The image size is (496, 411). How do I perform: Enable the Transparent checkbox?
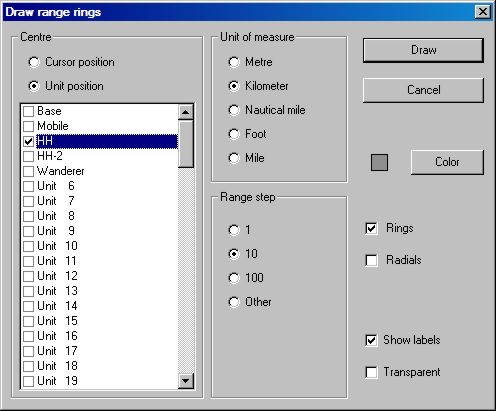point(371,372)
